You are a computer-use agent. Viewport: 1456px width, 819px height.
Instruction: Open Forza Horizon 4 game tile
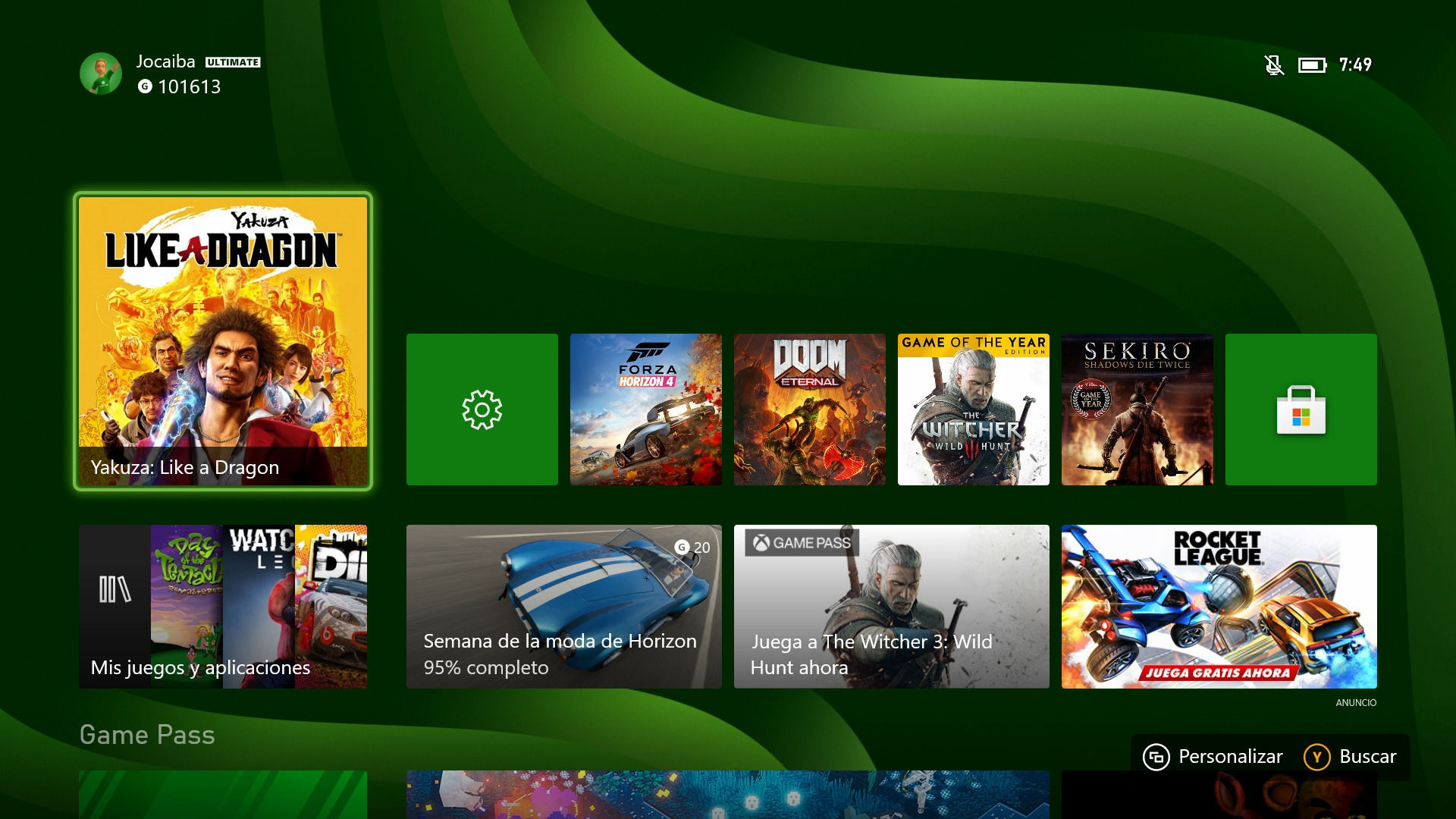tap(645, 409)
